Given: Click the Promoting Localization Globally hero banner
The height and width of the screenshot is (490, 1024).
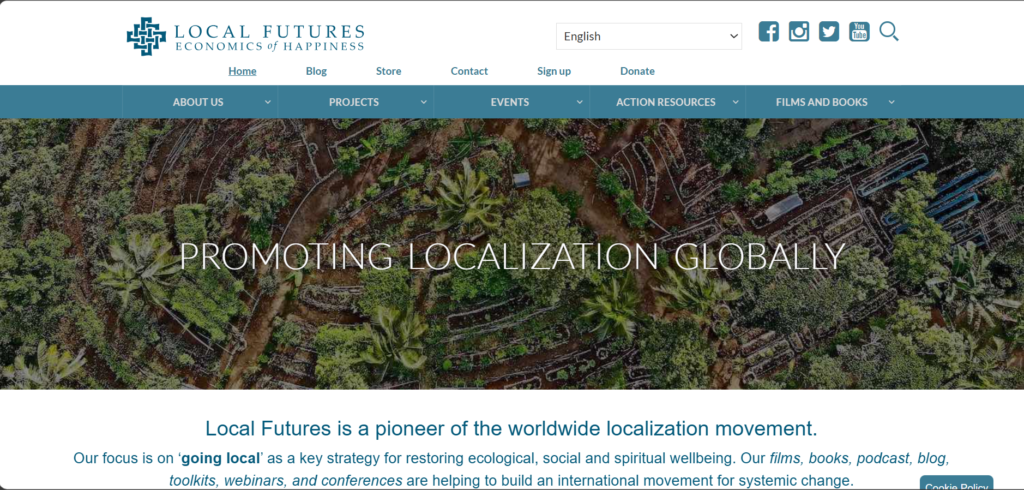Looking at the screenshot, I should (x=512, y=253).
